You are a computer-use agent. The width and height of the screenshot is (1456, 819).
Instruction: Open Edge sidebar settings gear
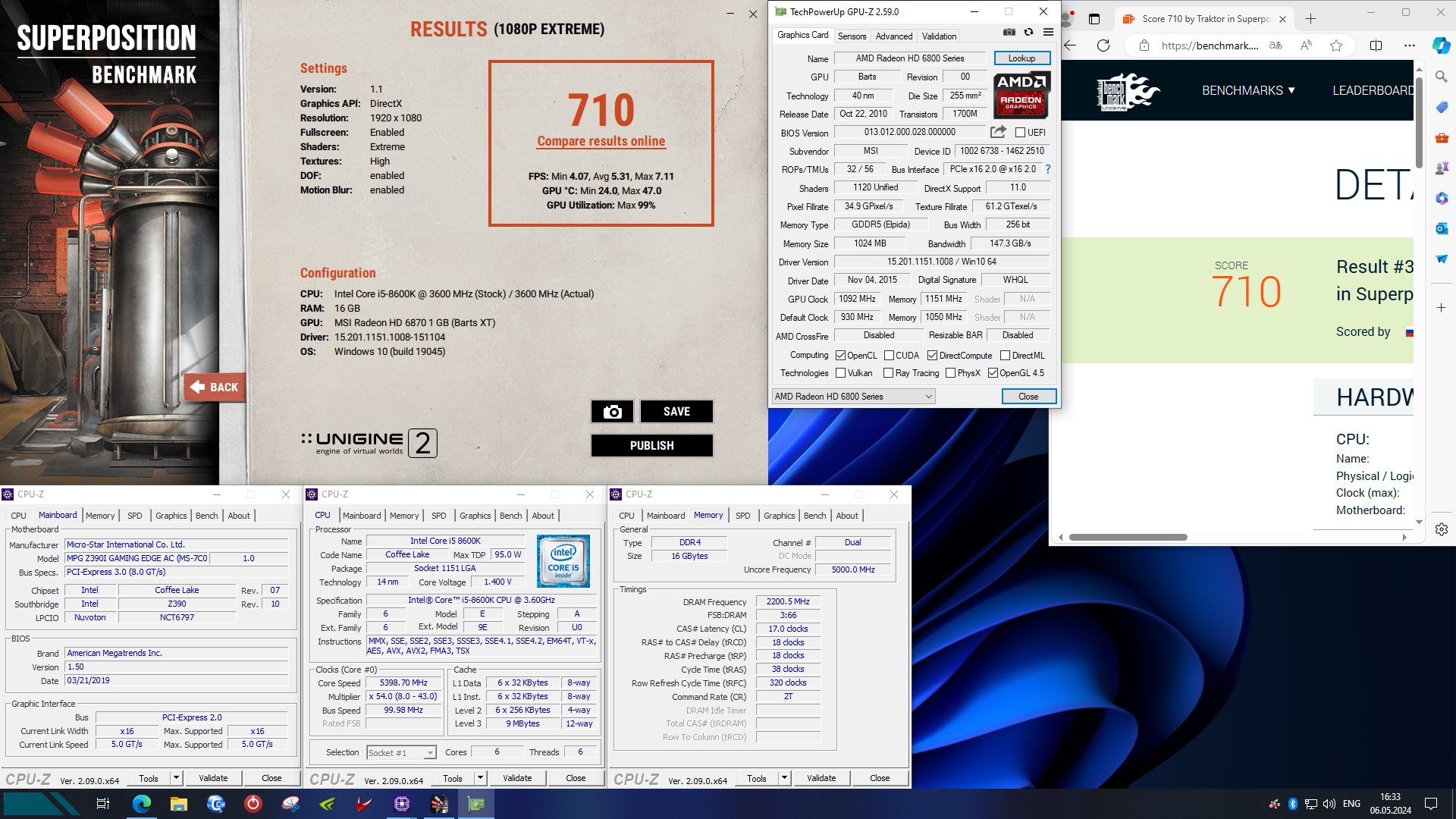click(x=1442, y=529)
